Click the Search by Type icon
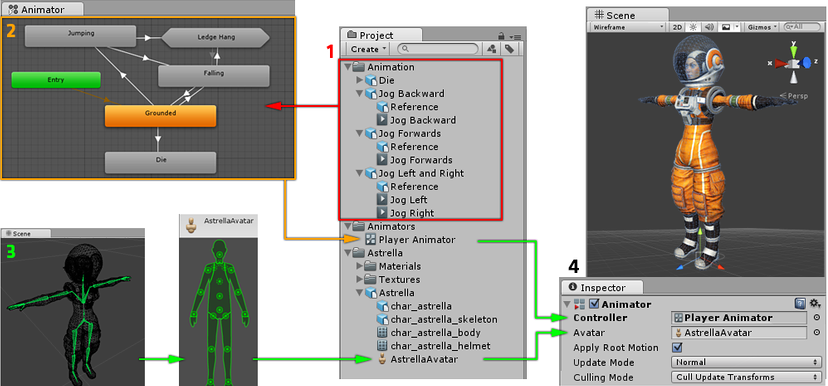Image resolution: width=828 pixels, height=386 pixels. [x=492, y=49]
